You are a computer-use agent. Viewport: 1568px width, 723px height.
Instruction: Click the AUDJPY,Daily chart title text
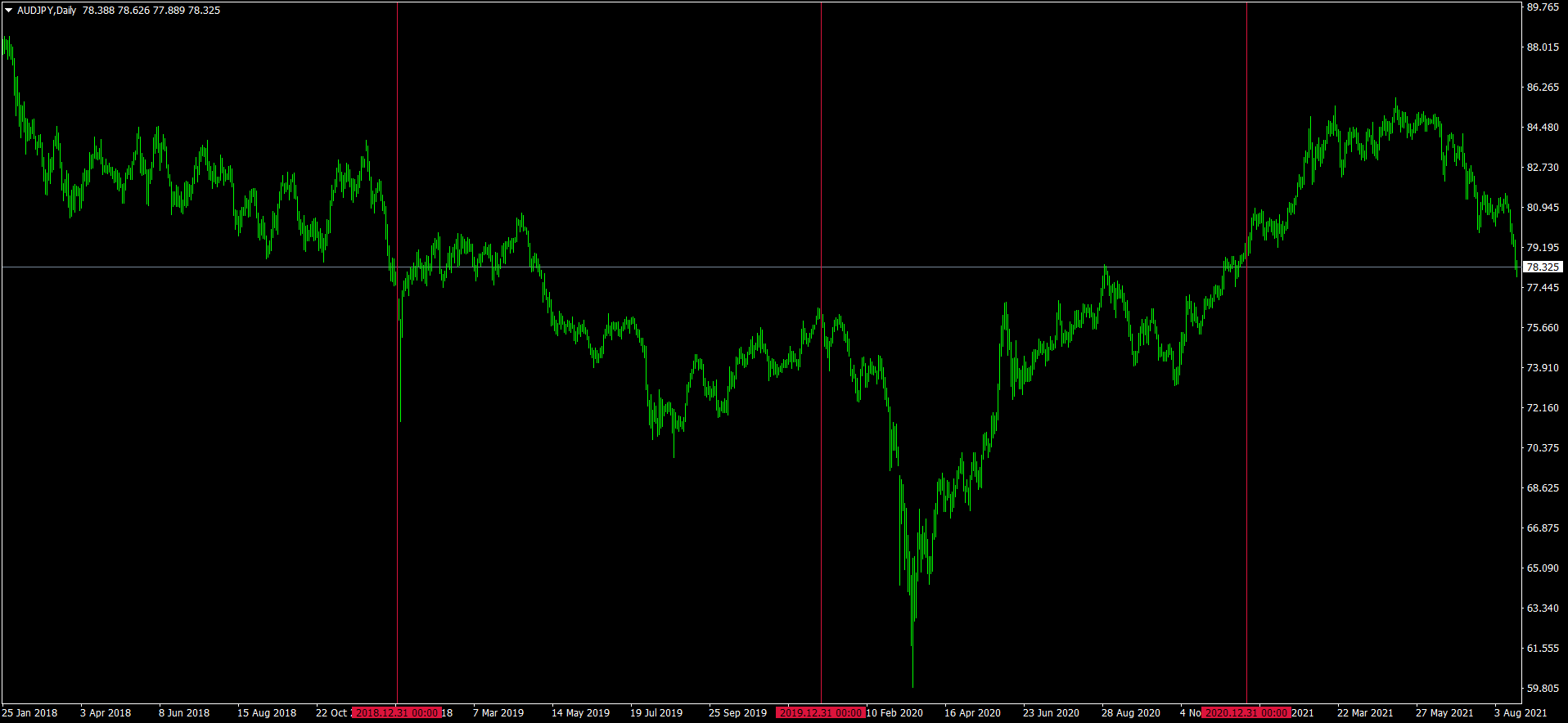[47, 11]
